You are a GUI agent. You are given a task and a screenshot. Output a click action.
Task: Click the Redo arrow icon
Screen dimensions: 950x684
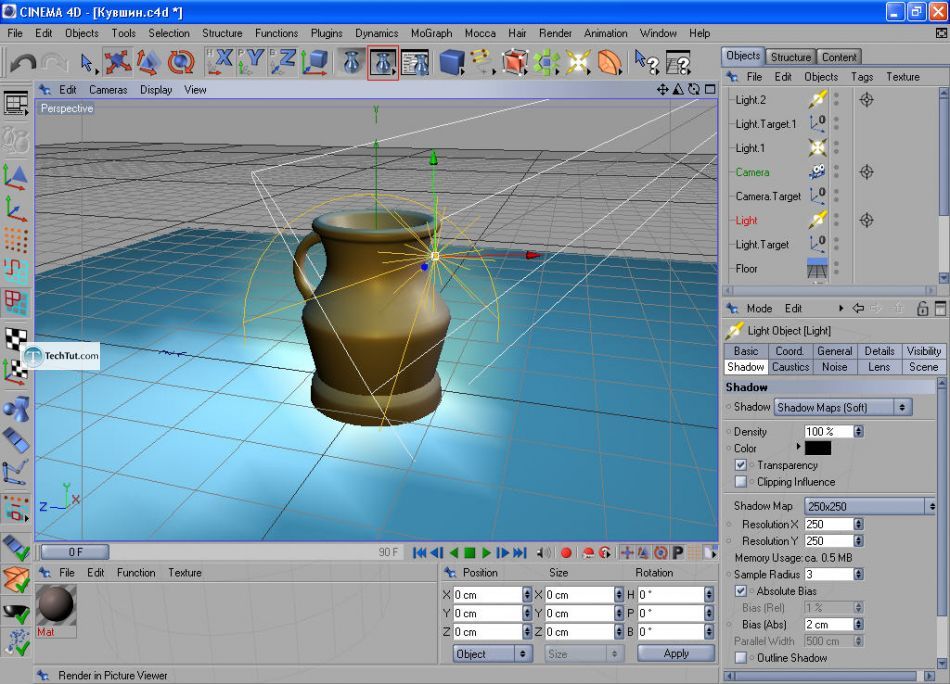[x=55, y=62]
